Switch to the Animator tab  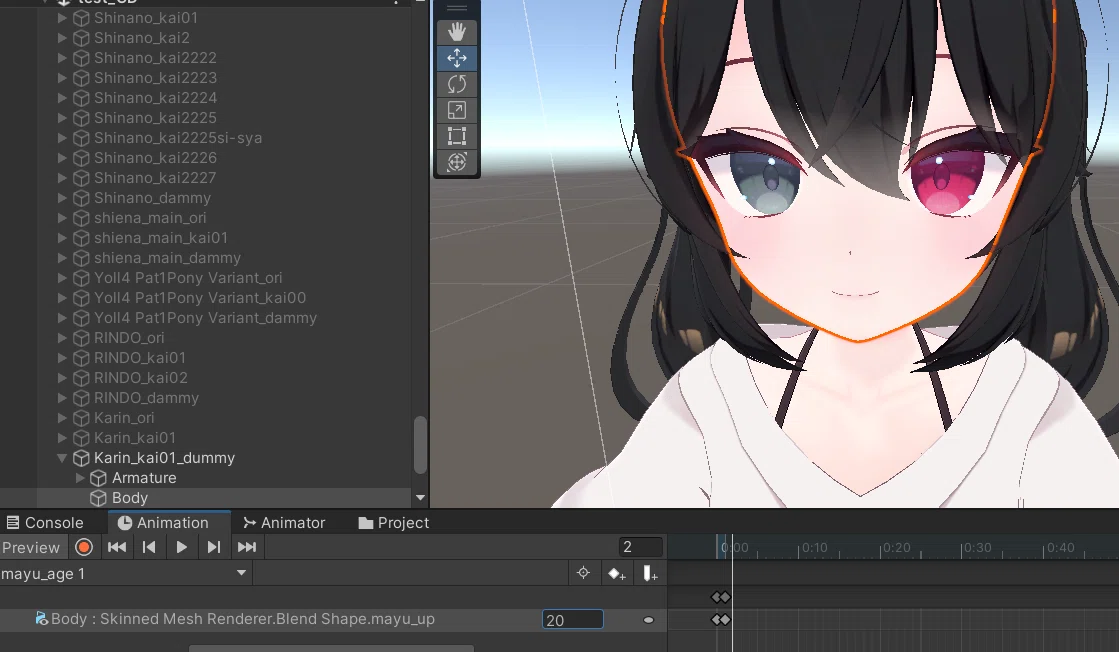pos(285,523)
